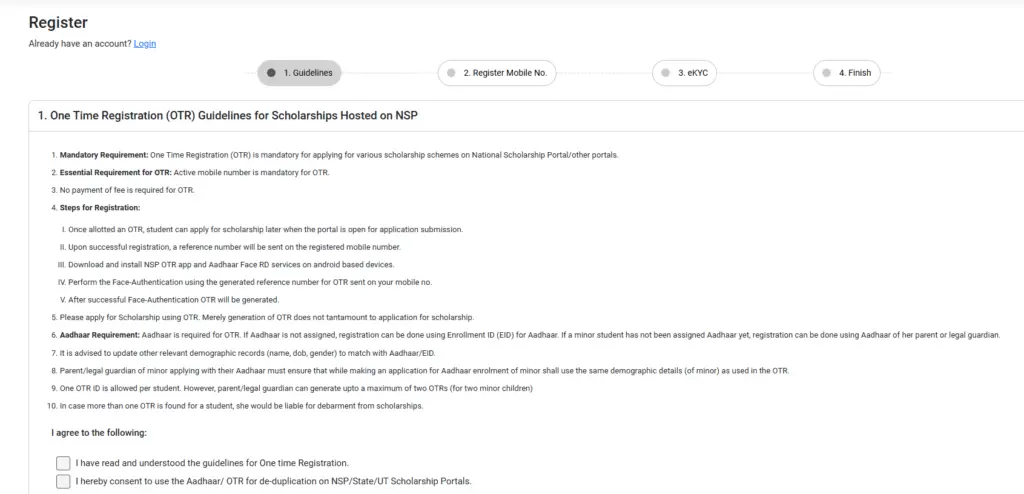This screenshot has height=494, width=1024.
Task: Click the 'Register' page heading
Action: click(x=58, y=22)
